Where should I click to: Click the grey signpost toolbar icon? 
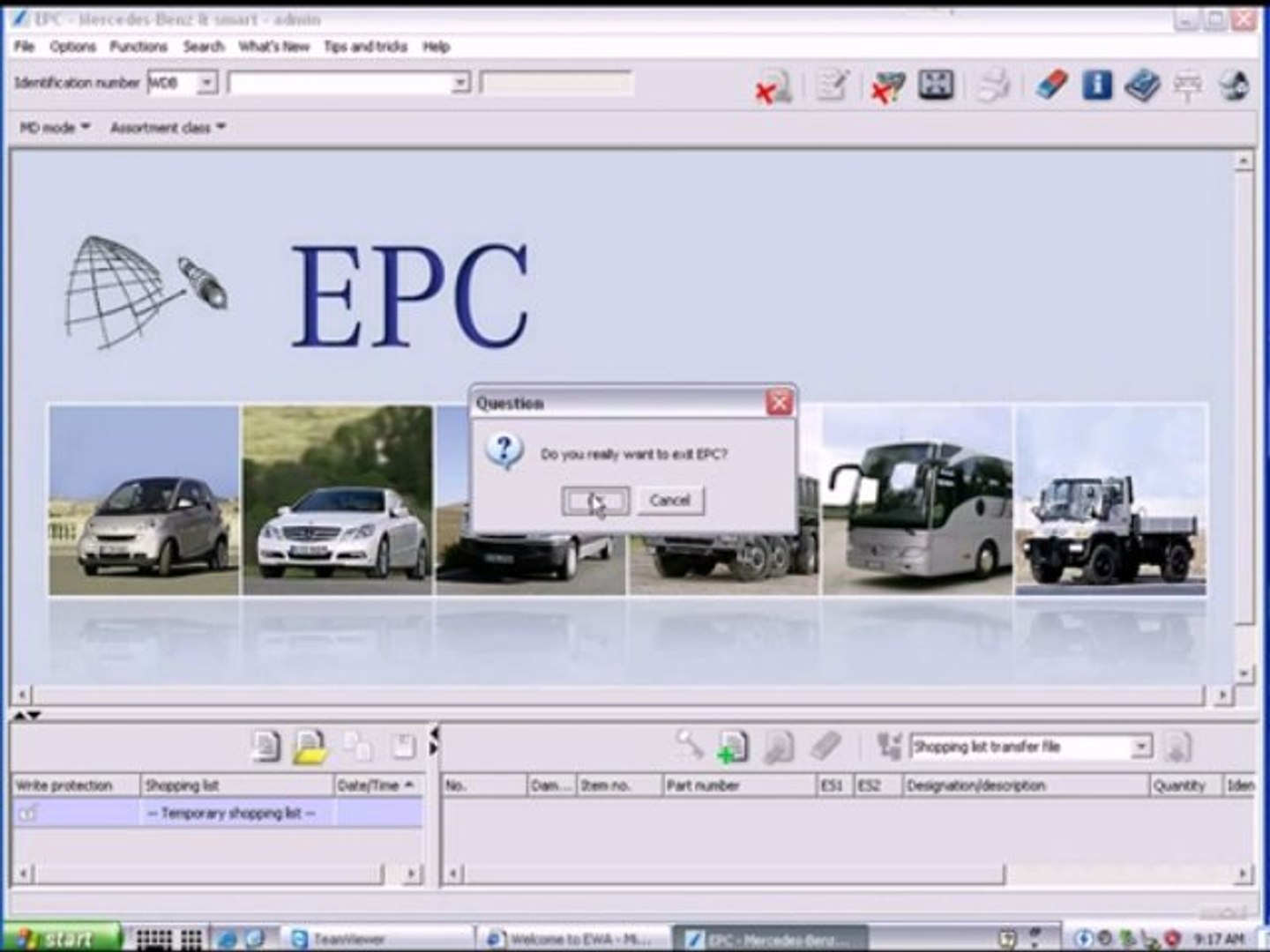(x=1187, y=86)
